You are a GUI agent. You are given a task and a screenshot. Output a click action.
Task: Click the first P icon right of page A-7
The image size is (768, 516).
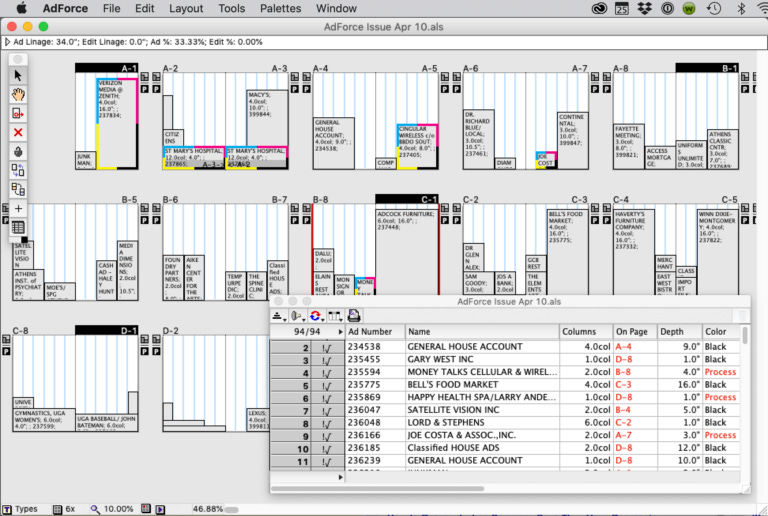click(x=595, y=89)
